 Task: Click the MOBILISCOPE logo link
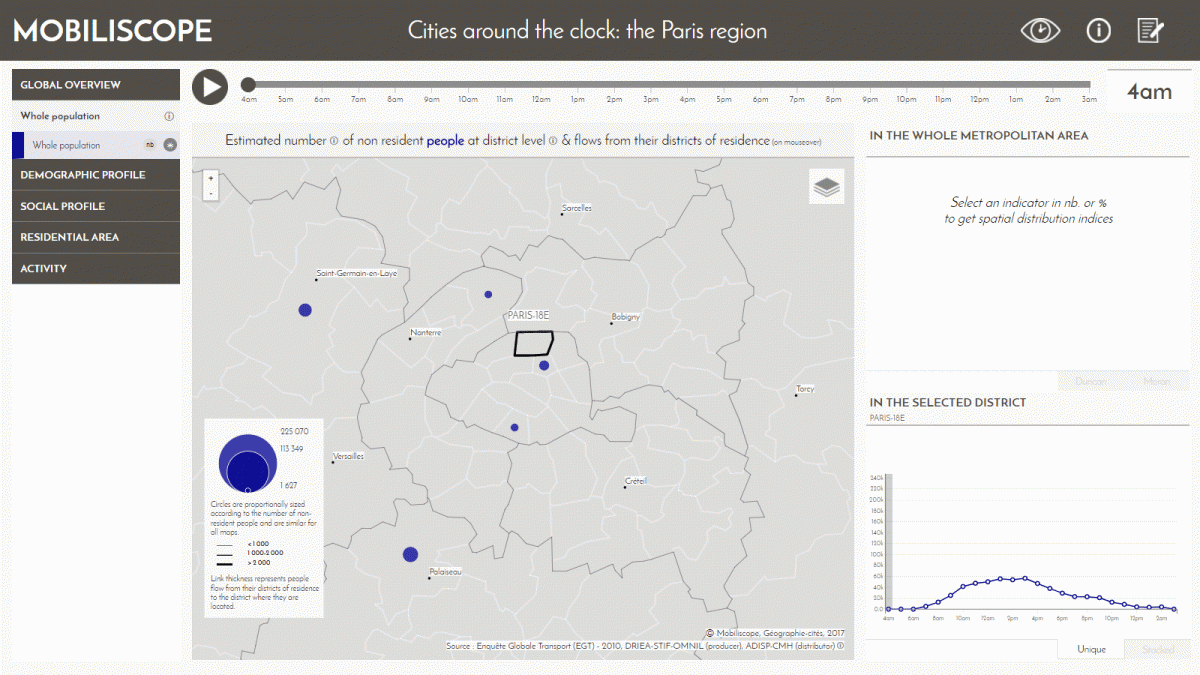[x=112, y=30]
